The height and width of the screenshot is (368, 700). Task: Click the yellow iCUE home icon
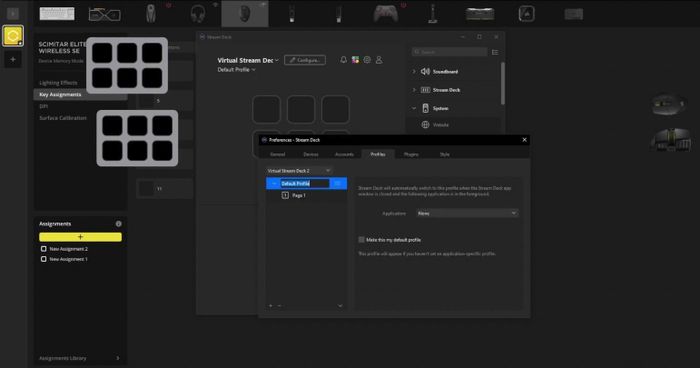13,36
